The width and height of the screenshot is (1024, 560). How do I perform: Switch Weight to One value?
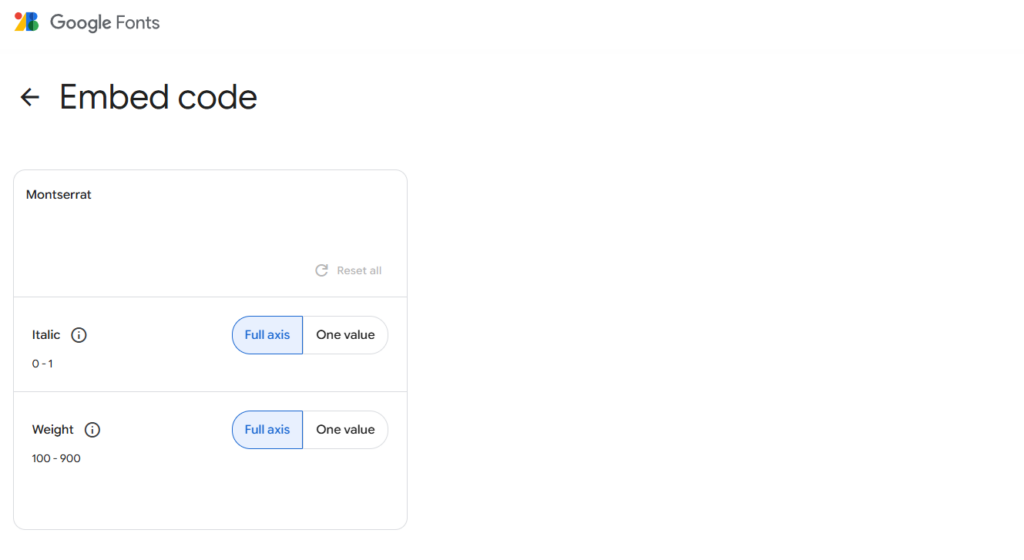[345, 430]
